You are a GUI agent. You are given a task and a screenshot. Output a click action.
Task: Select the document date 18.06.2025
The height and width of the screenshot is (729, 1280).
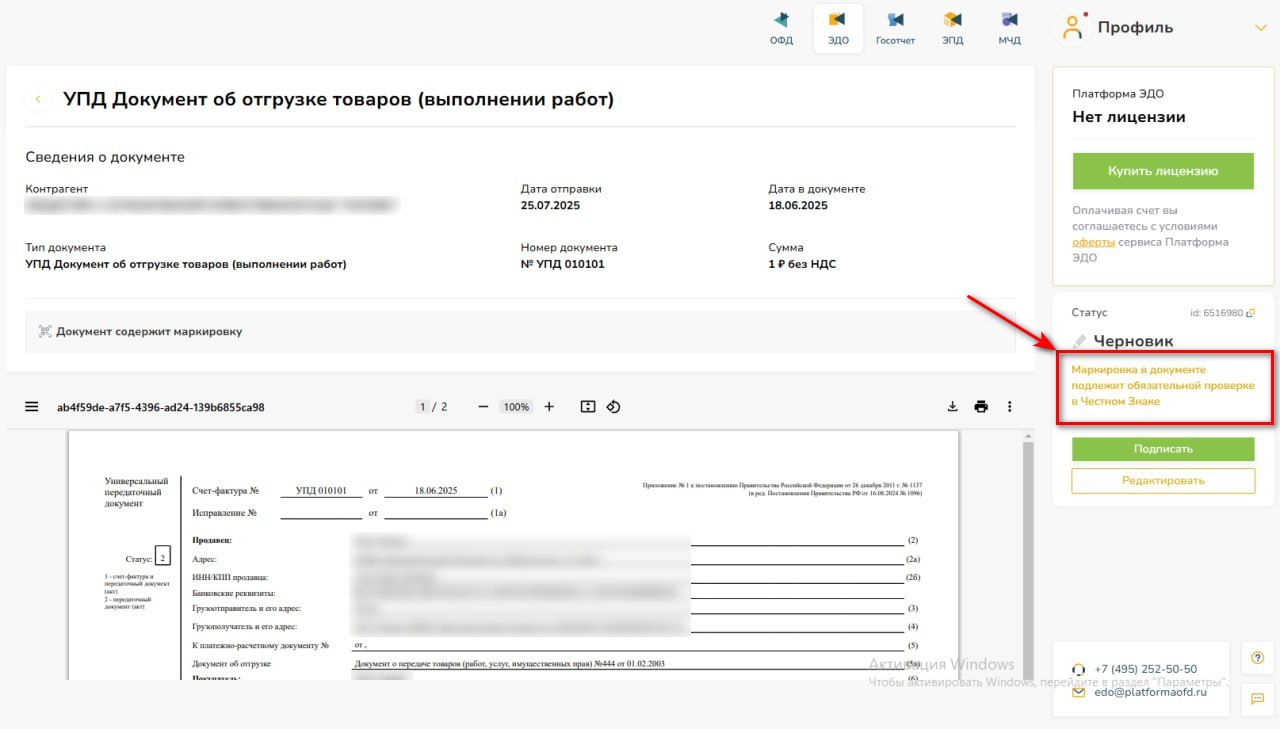[x=798, y=205]
